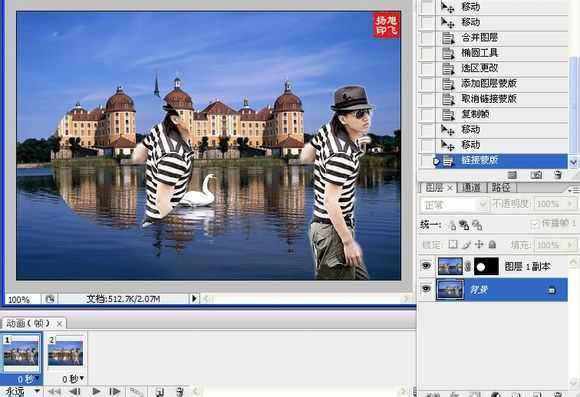Click the lock icon on the 背景 layer
This screenshot has width=580, height=397.
[x=551, y=290]
